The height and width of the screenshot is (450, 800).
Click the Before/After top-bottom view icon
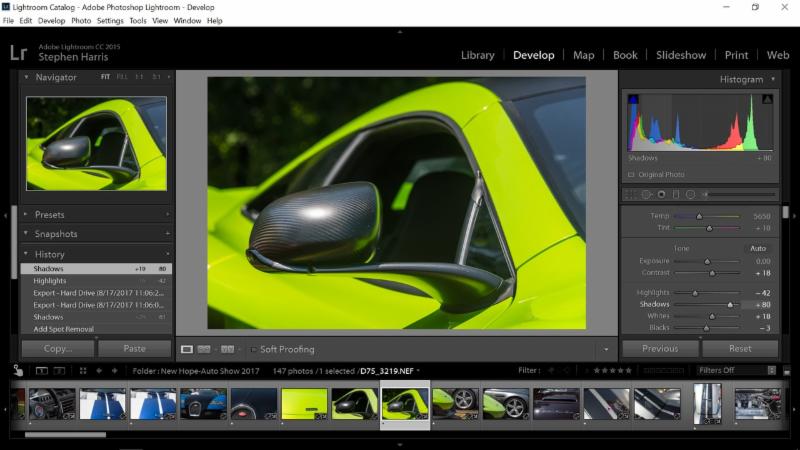pyautogui.click(x=228, y=349)
